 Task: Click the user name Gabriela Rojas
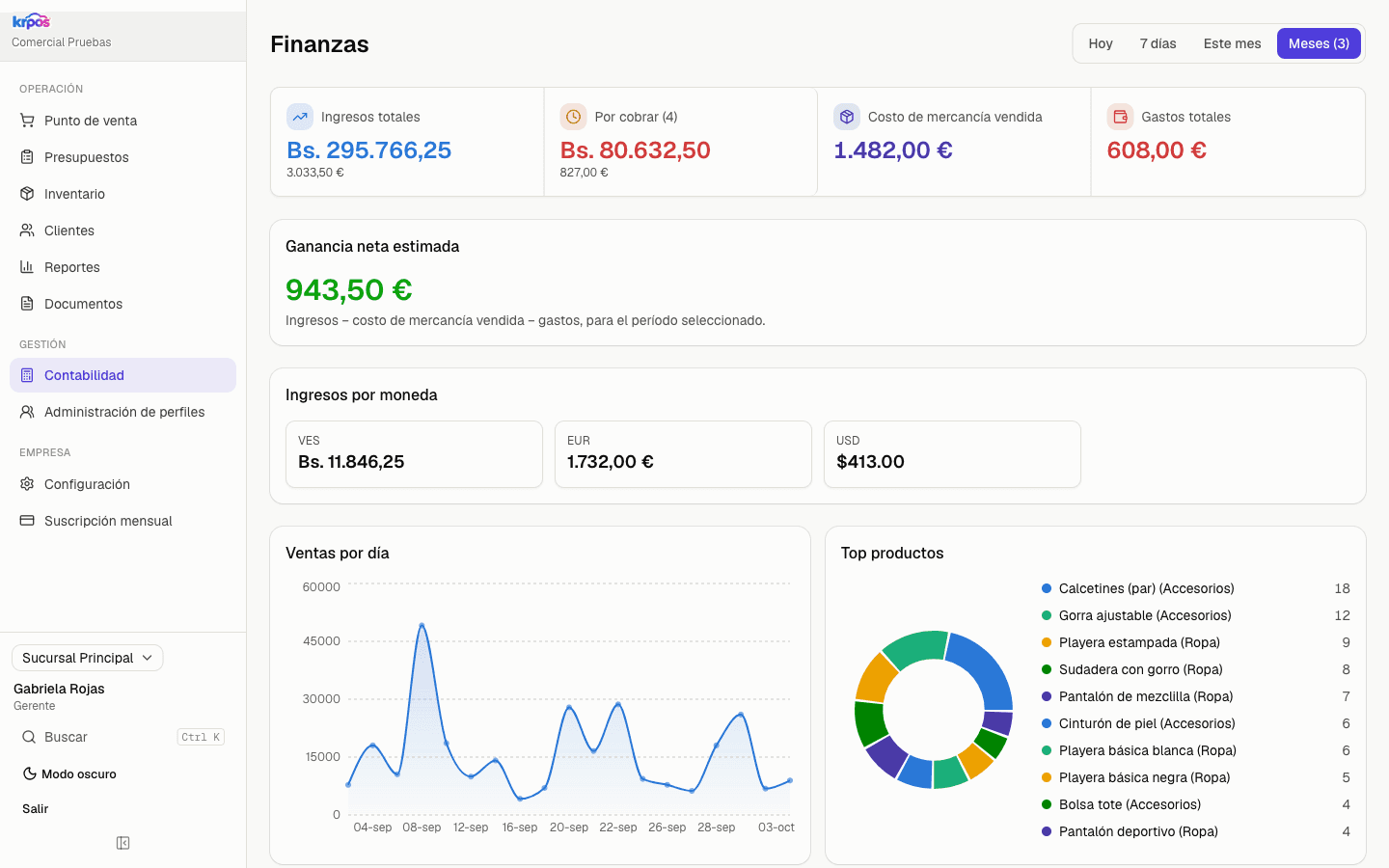pos(59,689)
